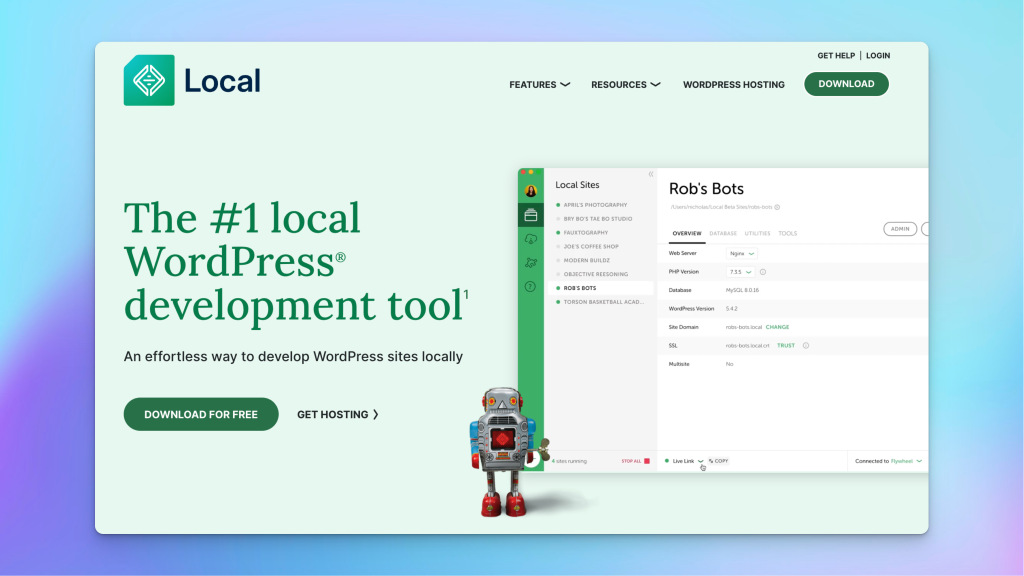Select the Local Sites sidebar icon
Screen dimensions: 1024x576
click(531, 215)
